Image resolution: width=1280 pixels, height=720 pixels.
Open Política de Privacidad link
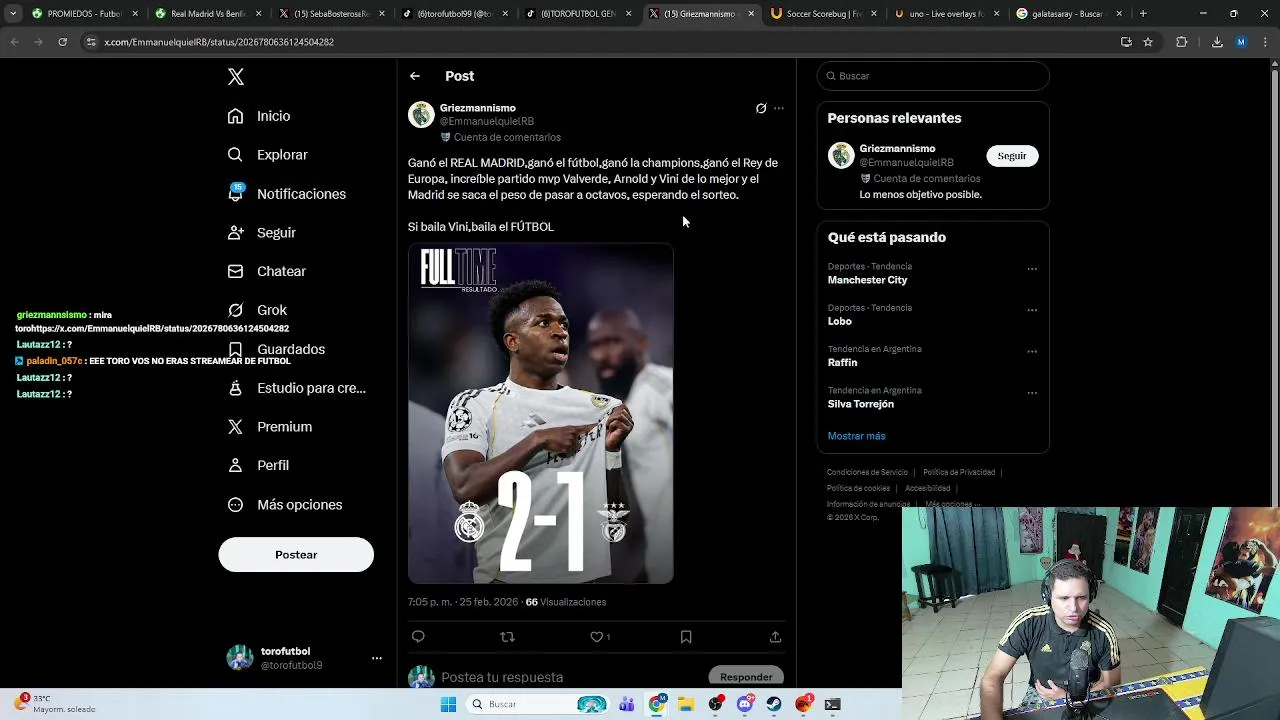point(959,472)
